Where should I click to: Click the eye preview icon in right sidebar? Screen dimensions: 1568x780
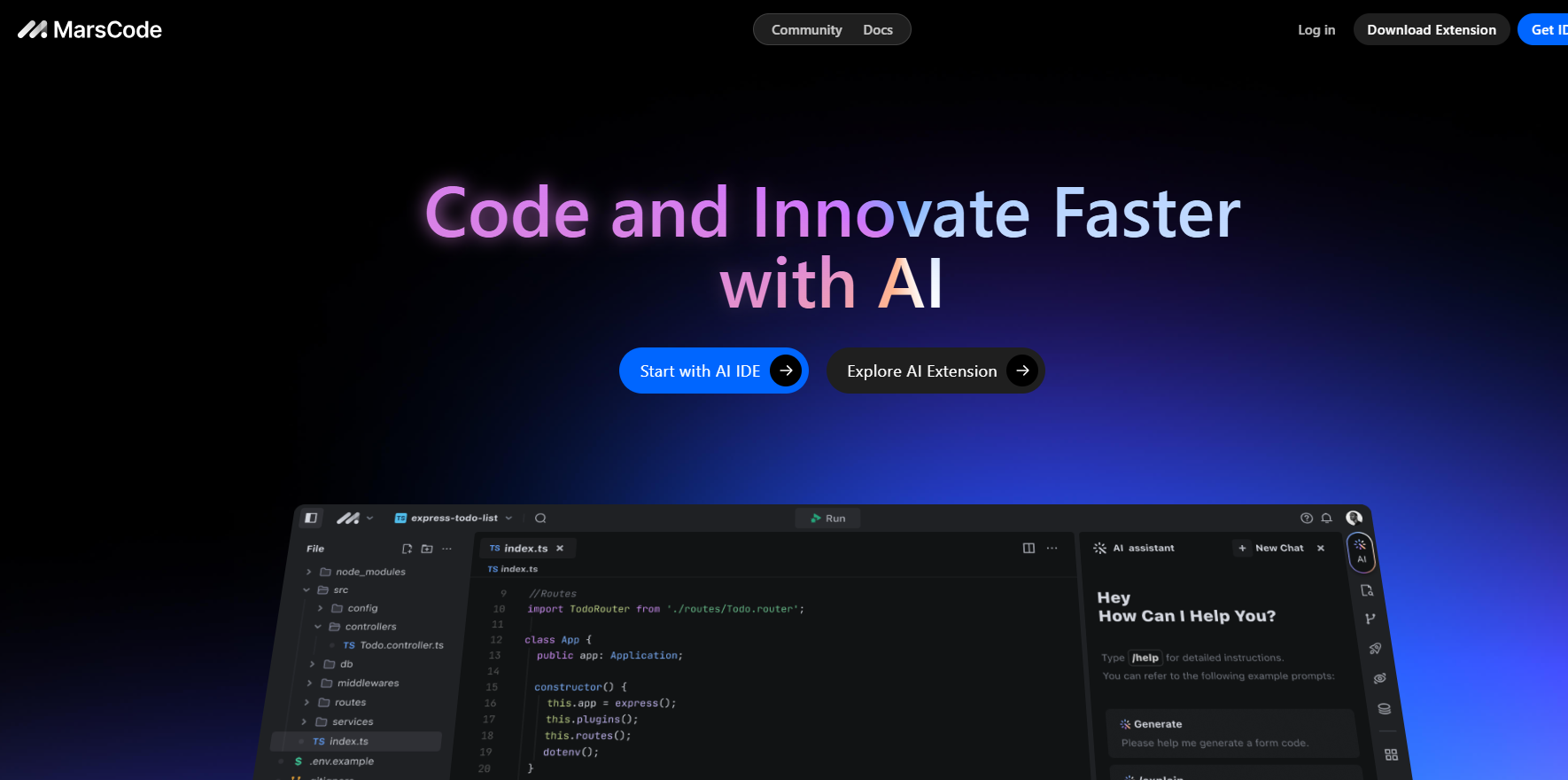tap(1379, 678)
